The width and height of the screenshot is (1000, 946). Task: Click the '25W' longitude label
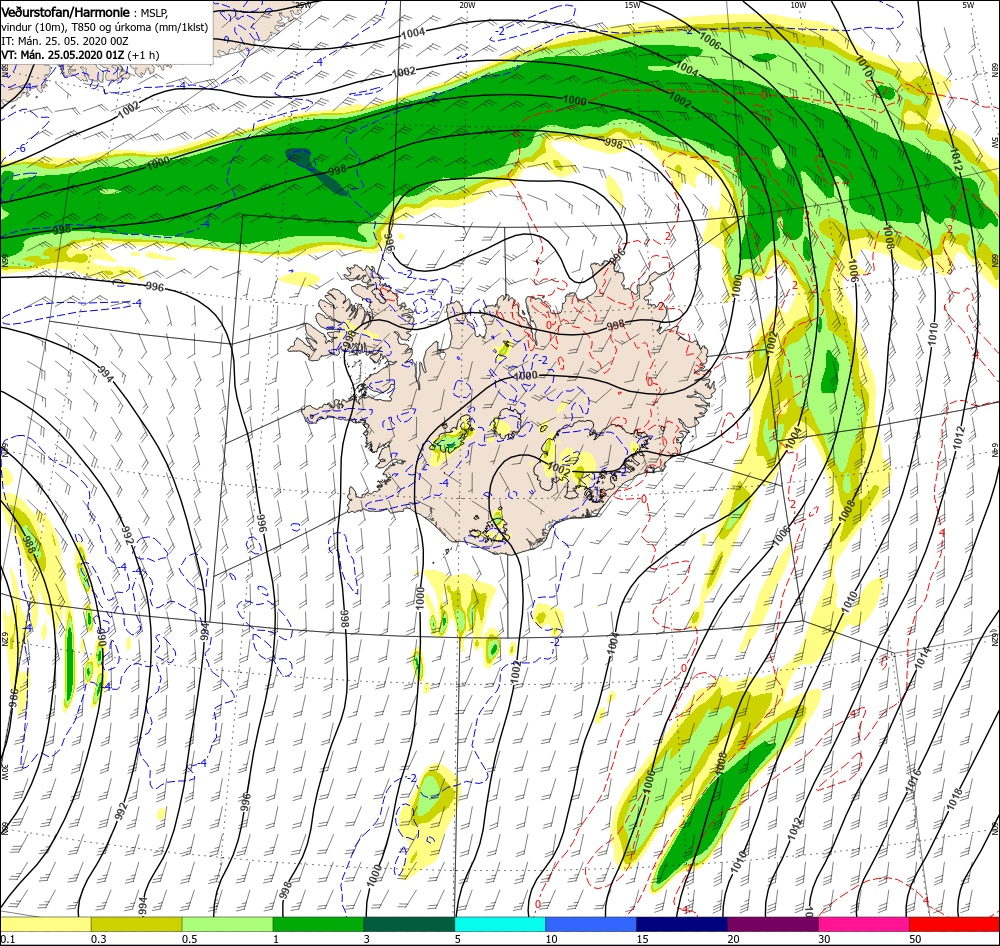(303, 4)
